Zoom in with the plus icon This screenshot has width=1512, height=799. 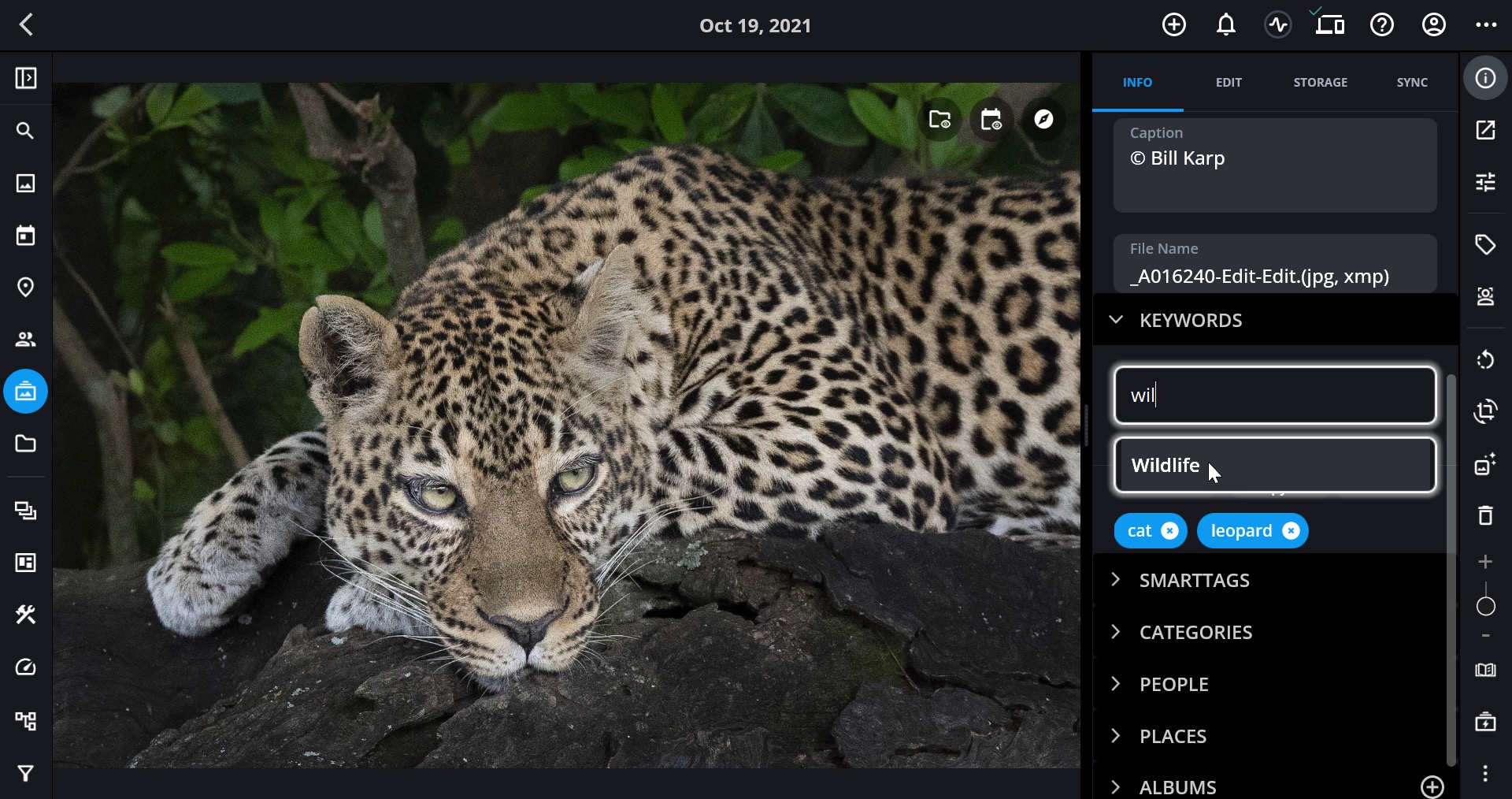[x=1485, y=562]
